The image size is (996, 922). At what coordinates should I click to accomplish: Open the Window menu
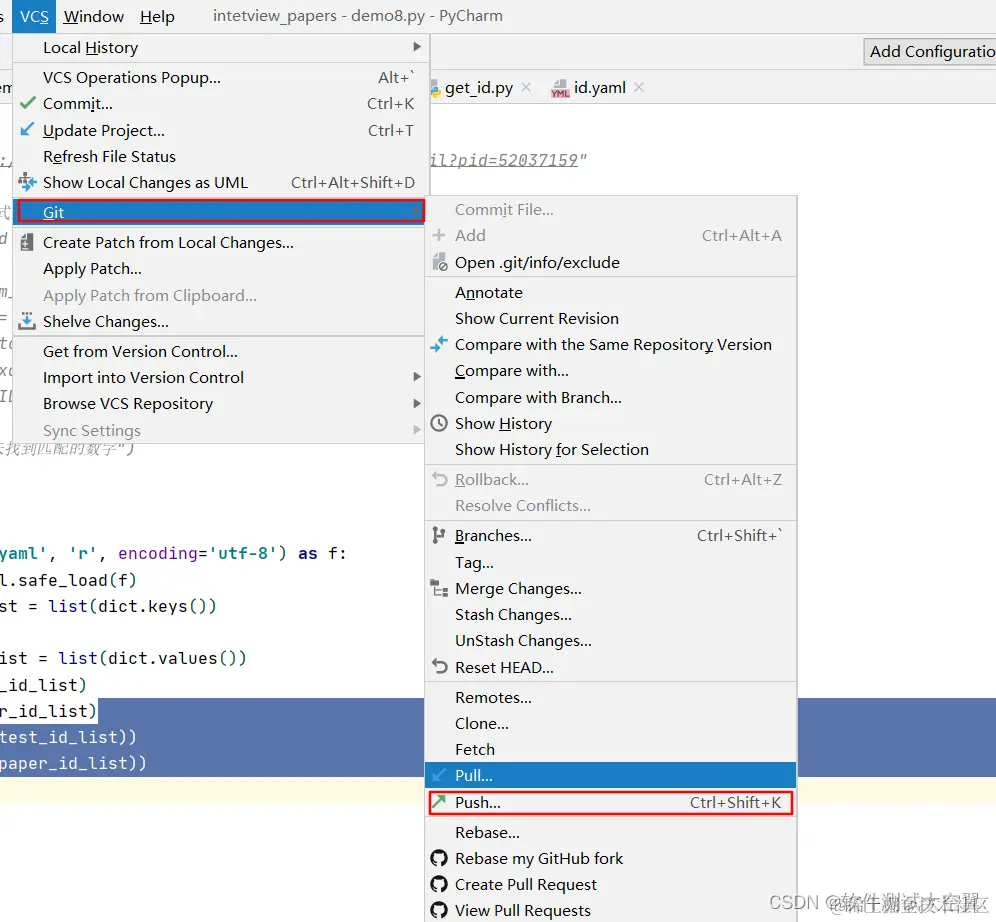pos(93,16)
